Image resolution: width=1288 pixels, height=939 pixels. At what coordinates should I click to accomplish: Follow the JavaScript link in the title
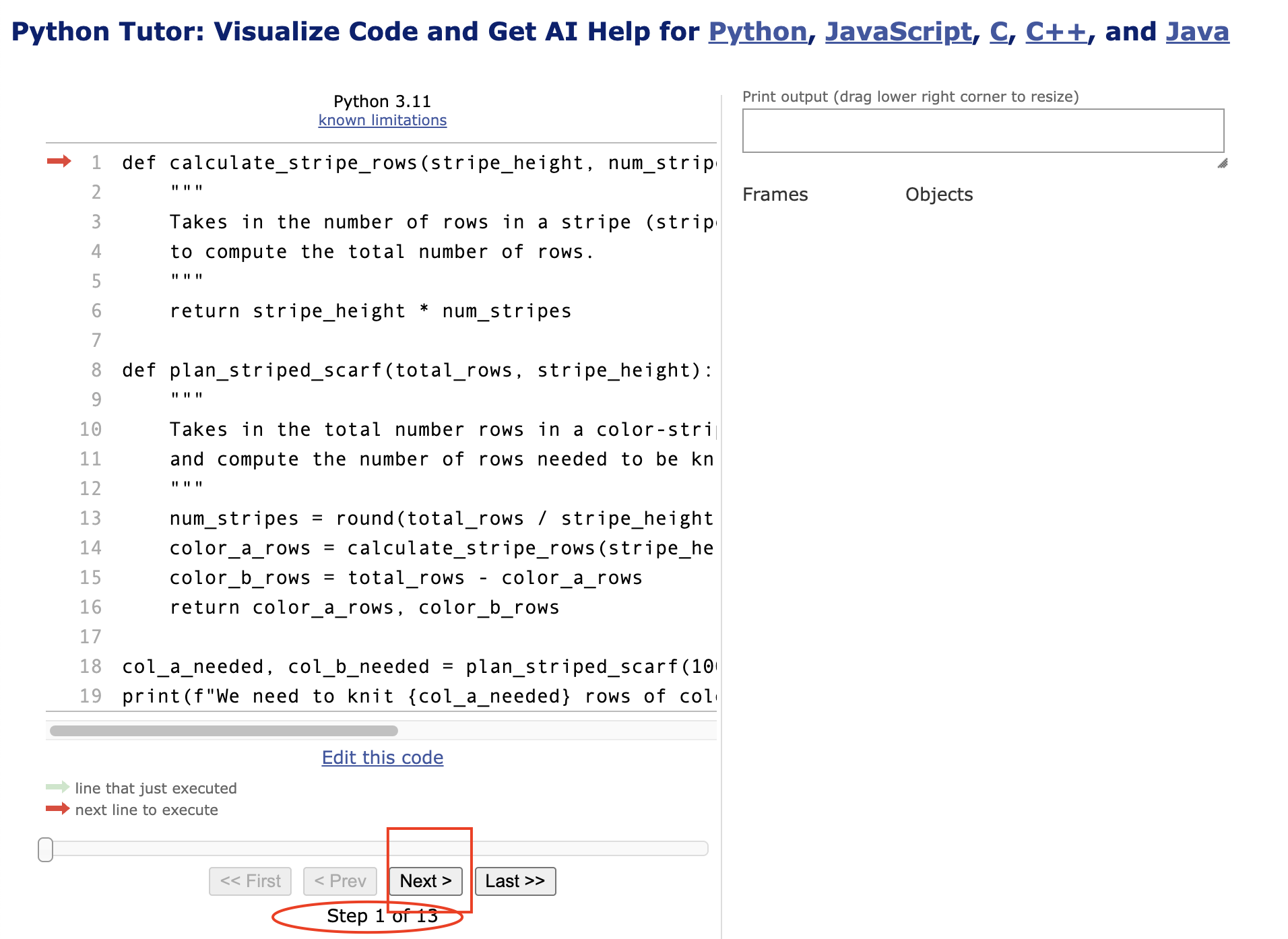click(x=898, y=32)
